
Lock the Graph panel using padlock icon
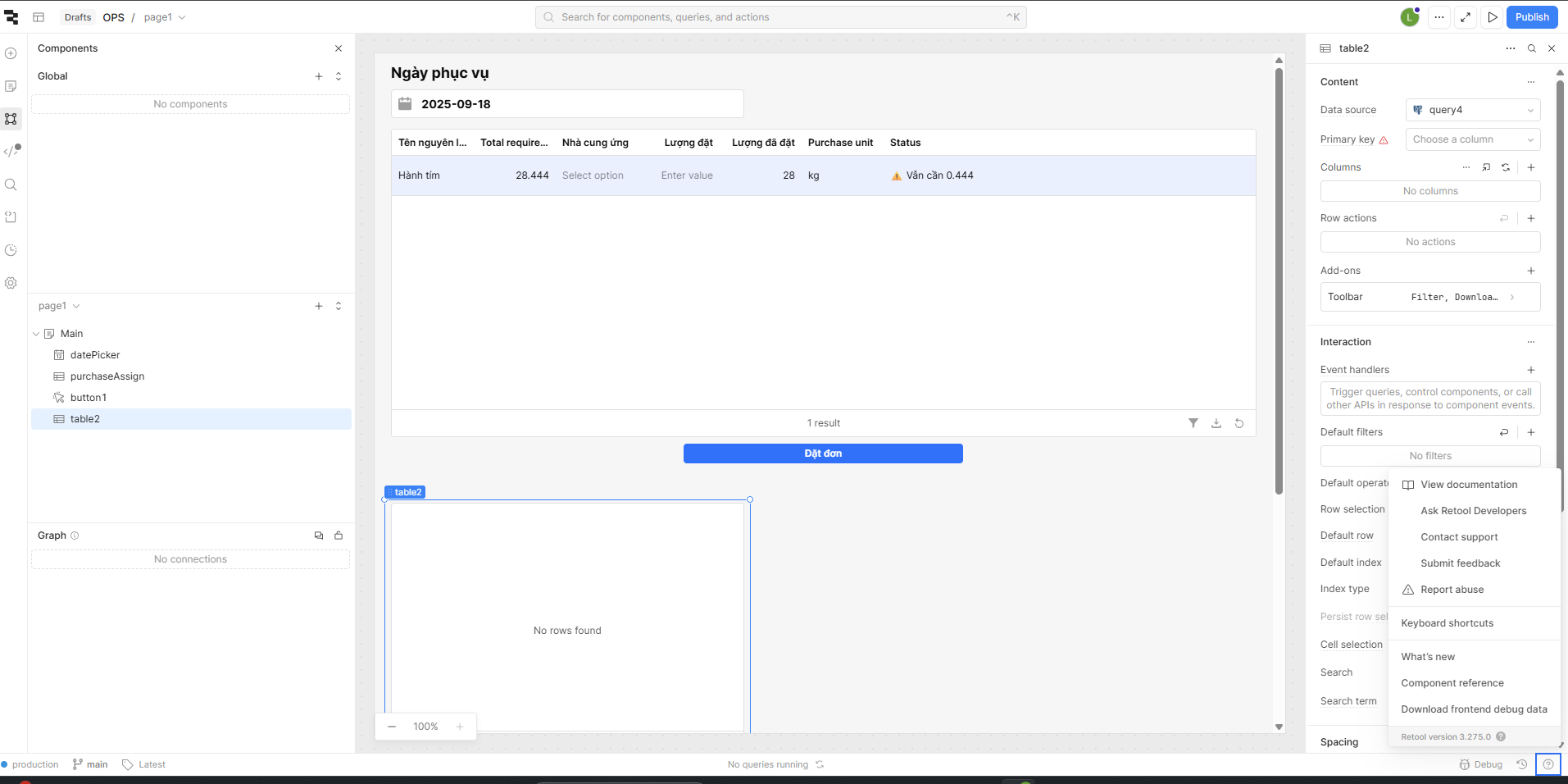click(339, 536)
